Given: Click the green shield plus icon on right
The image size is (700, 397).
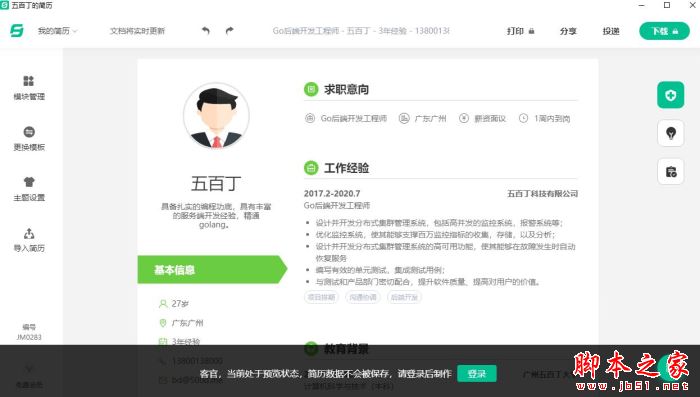Looking at the screenshot, I should [671, 95].
